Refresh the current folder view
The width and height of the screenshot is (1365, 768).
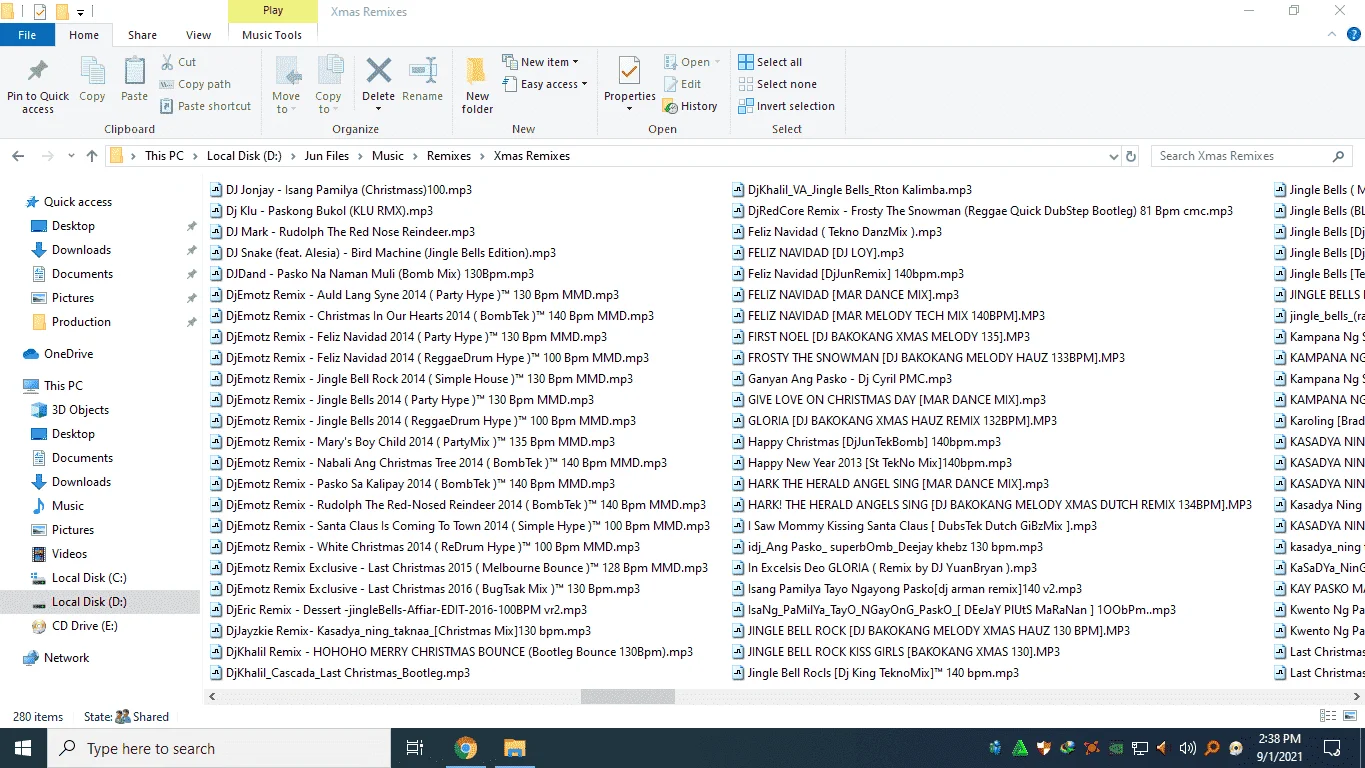1131,156
